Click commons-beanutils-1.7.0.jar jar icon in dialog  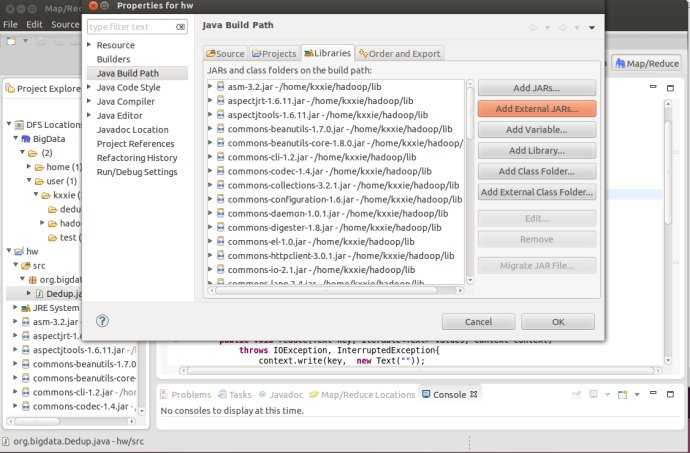coord(220,129)
